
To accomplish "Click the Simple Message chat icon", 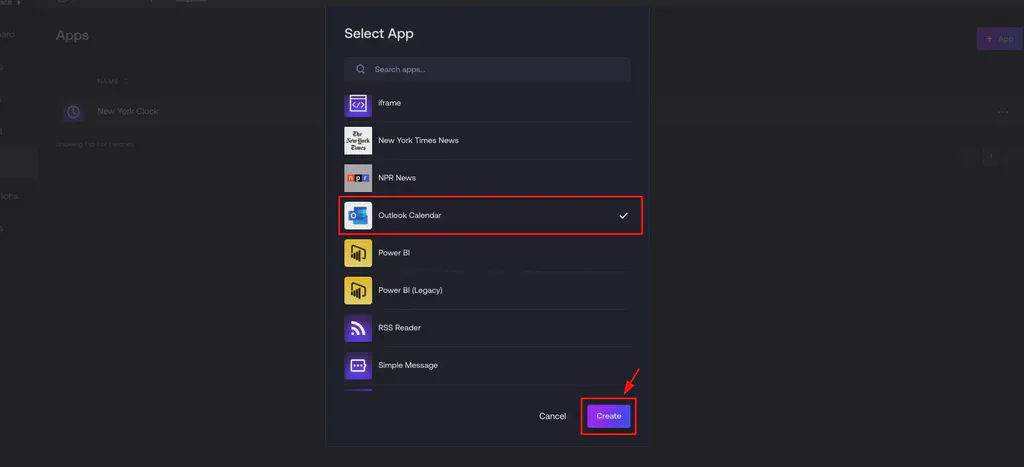I will (358, 365).
